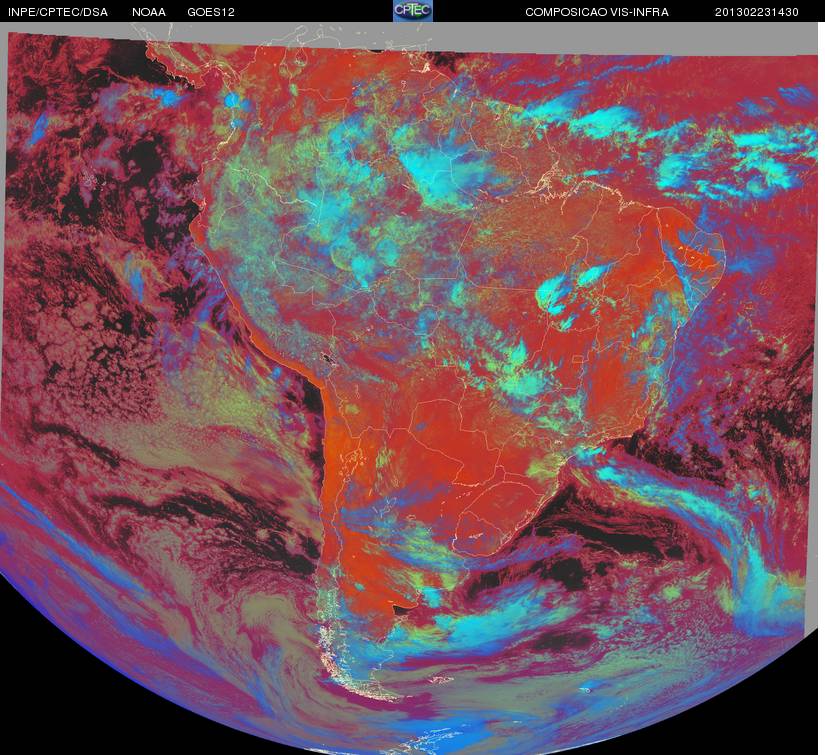Select the INPE/CPTEC/DSA header text

58,12
